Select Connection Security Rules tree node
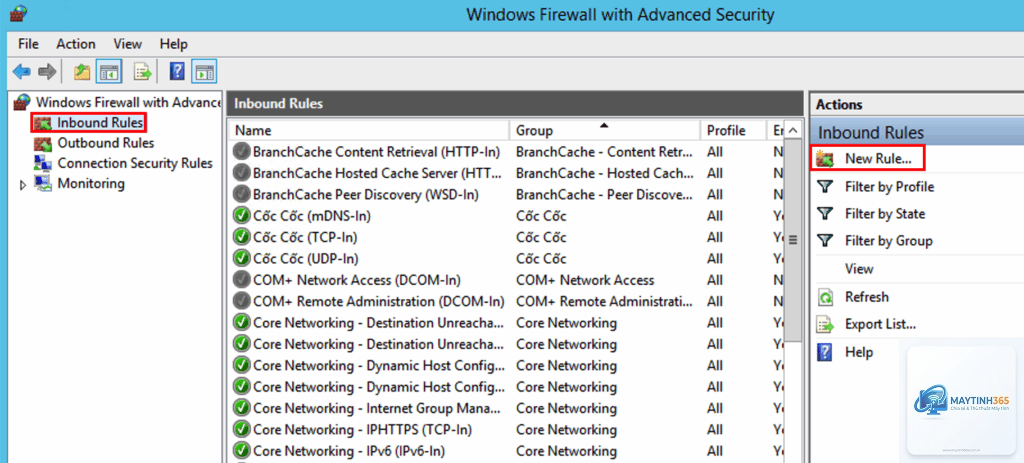Image resolution: width=1024 pixels, height=463 pixels. [x=135, y=163]
